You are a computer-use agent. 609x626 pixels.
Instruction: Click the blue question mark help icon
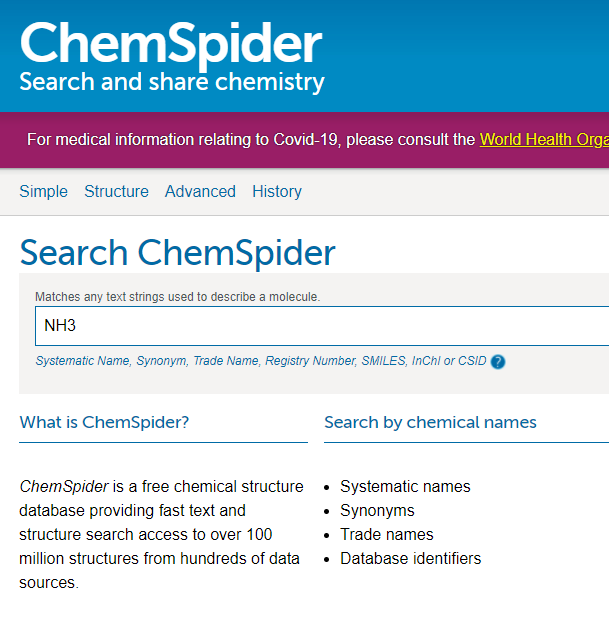point(498,362)
